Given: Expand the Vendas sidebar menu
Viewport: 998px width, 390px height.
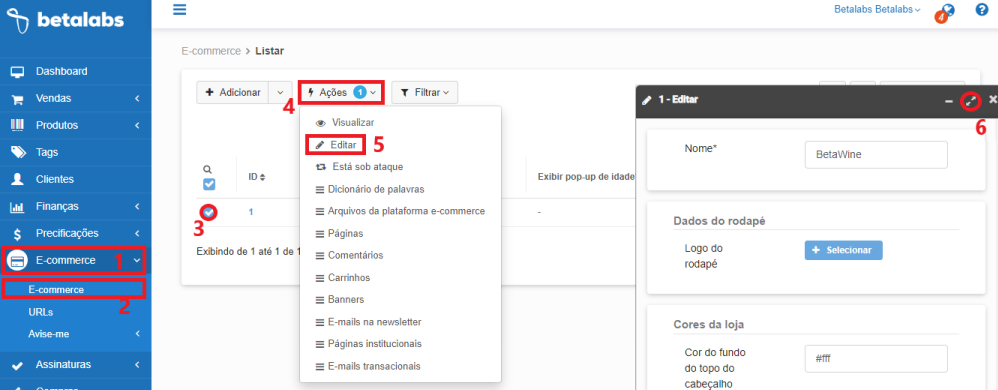Looking at the screenshot, I should [x=75, y=99].
